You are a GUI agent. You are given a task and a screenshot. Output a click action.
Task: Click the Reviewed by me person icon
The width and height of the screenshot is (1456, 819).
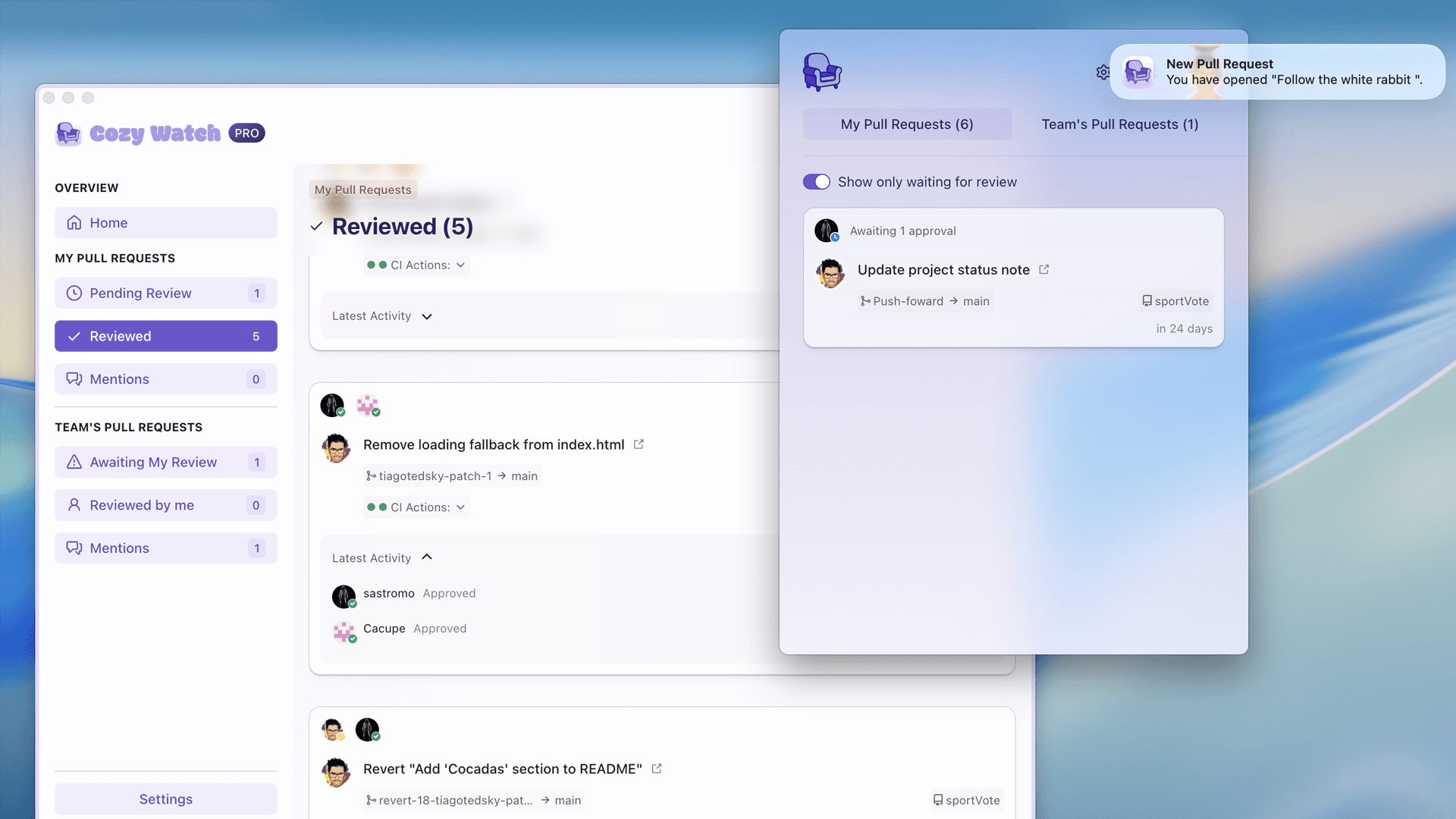pos(74,505)
